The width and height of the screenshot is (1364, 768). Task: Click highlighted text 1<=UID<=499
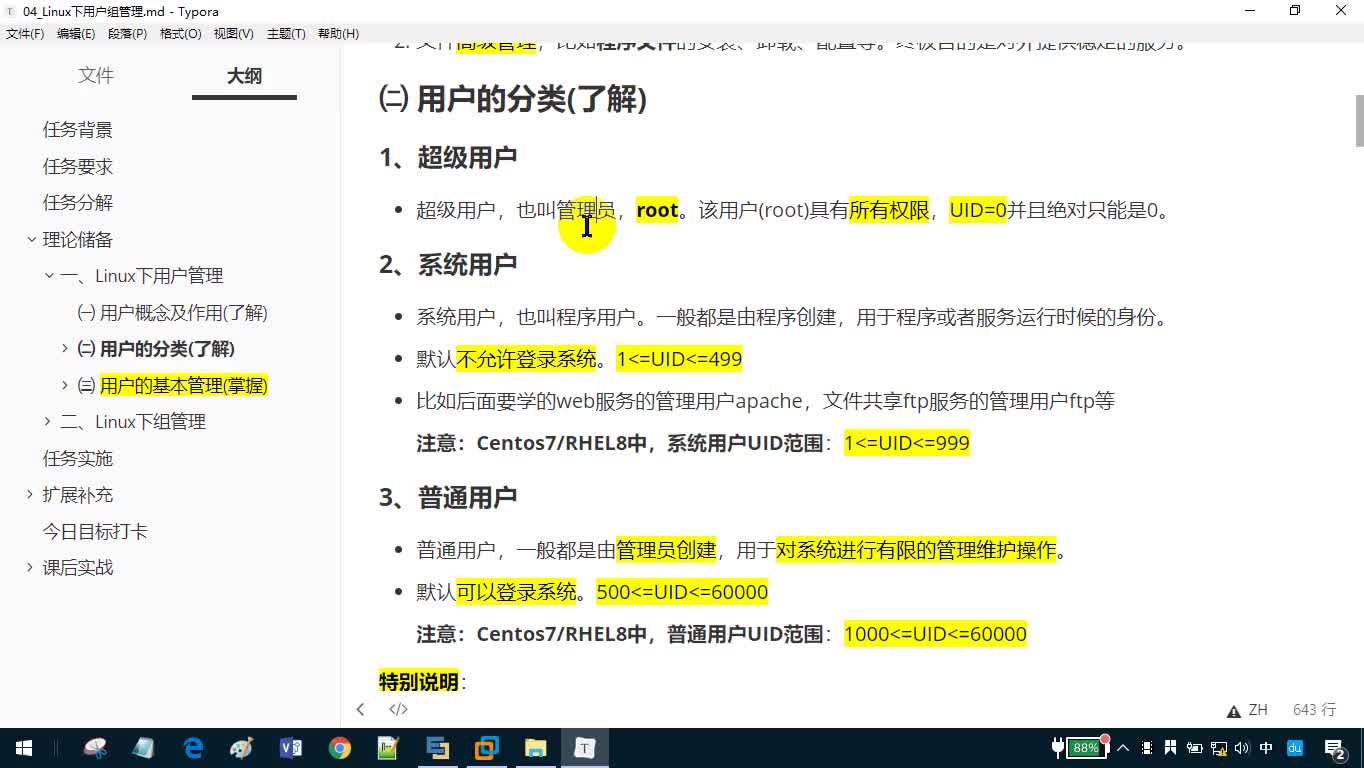[x=680, y=359]
